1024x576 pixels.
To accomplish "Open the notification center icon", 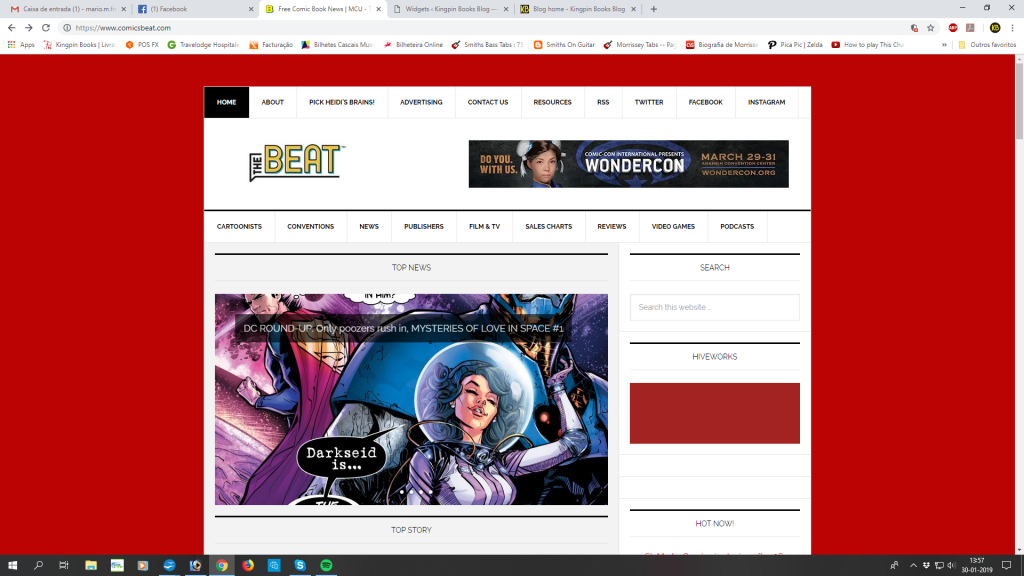I will pos(1007,565).
